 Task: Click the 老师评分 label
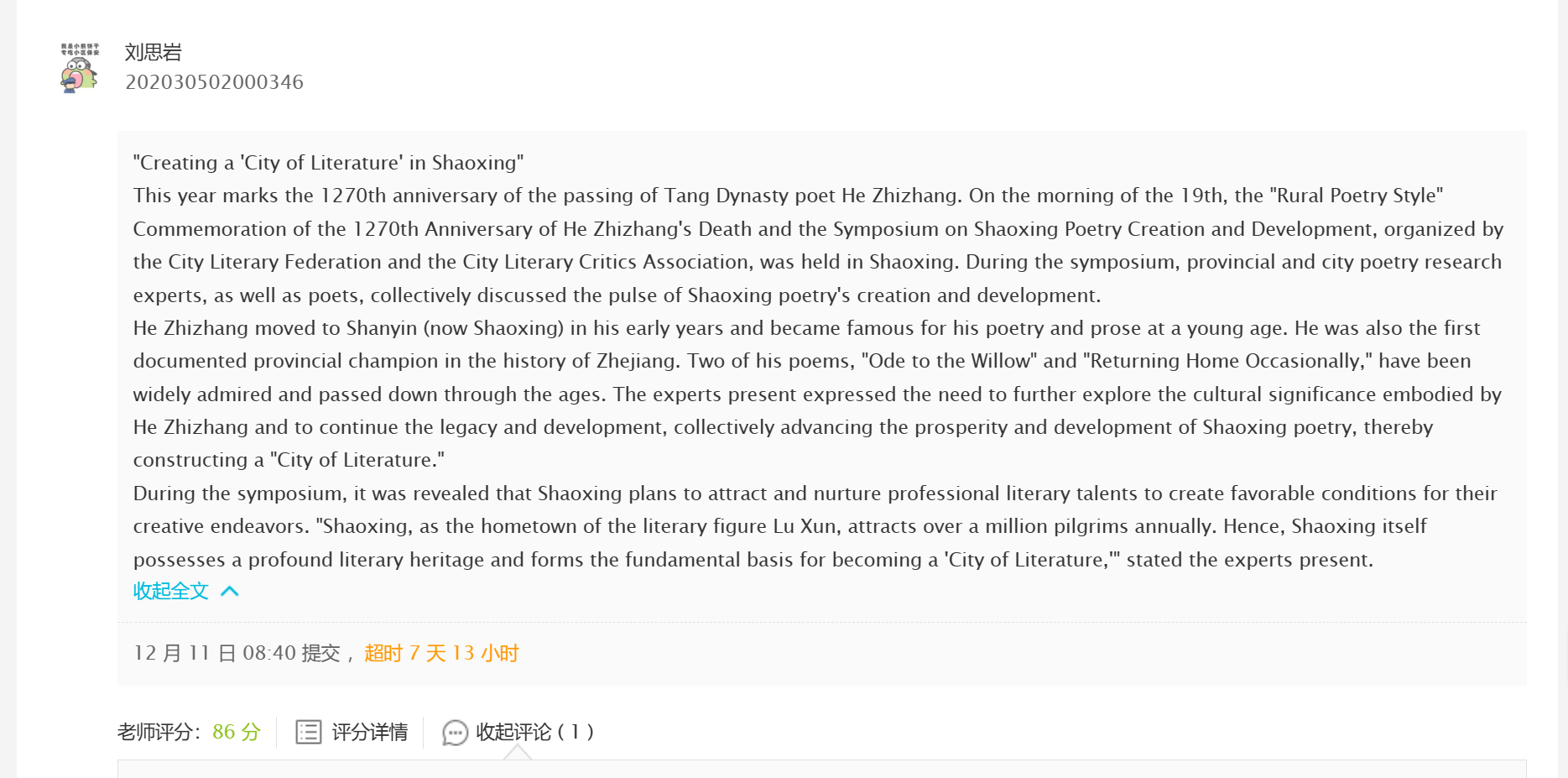point(159,732)
